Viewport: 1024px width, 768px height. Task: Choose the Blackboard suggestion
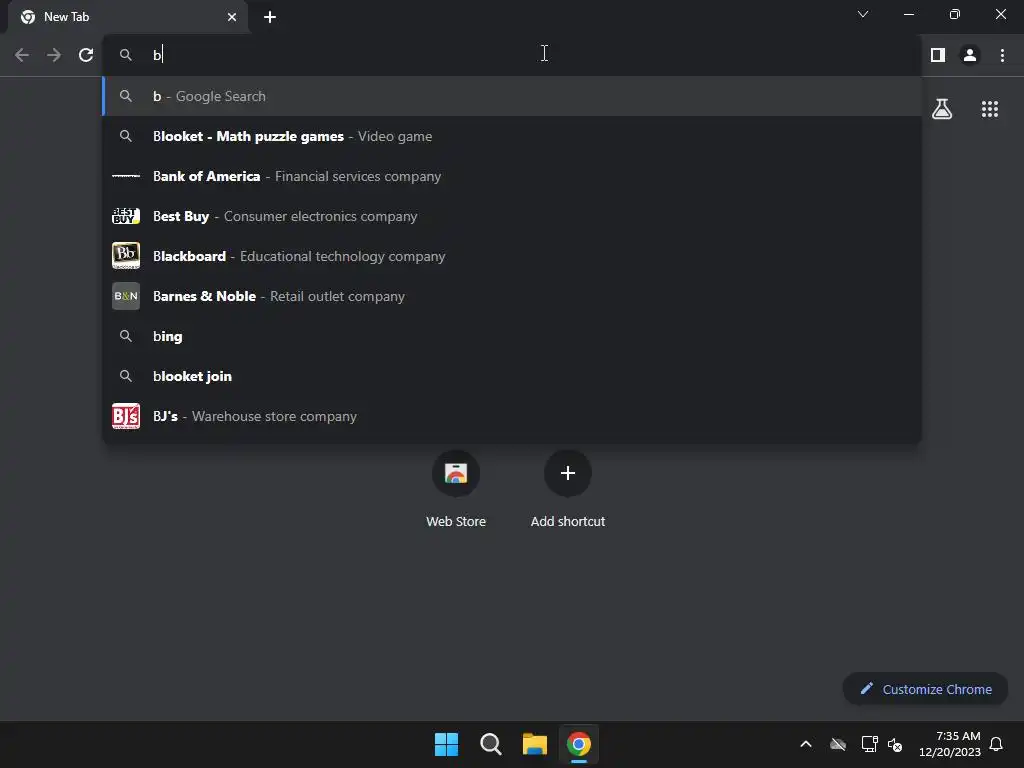(512, 256)
